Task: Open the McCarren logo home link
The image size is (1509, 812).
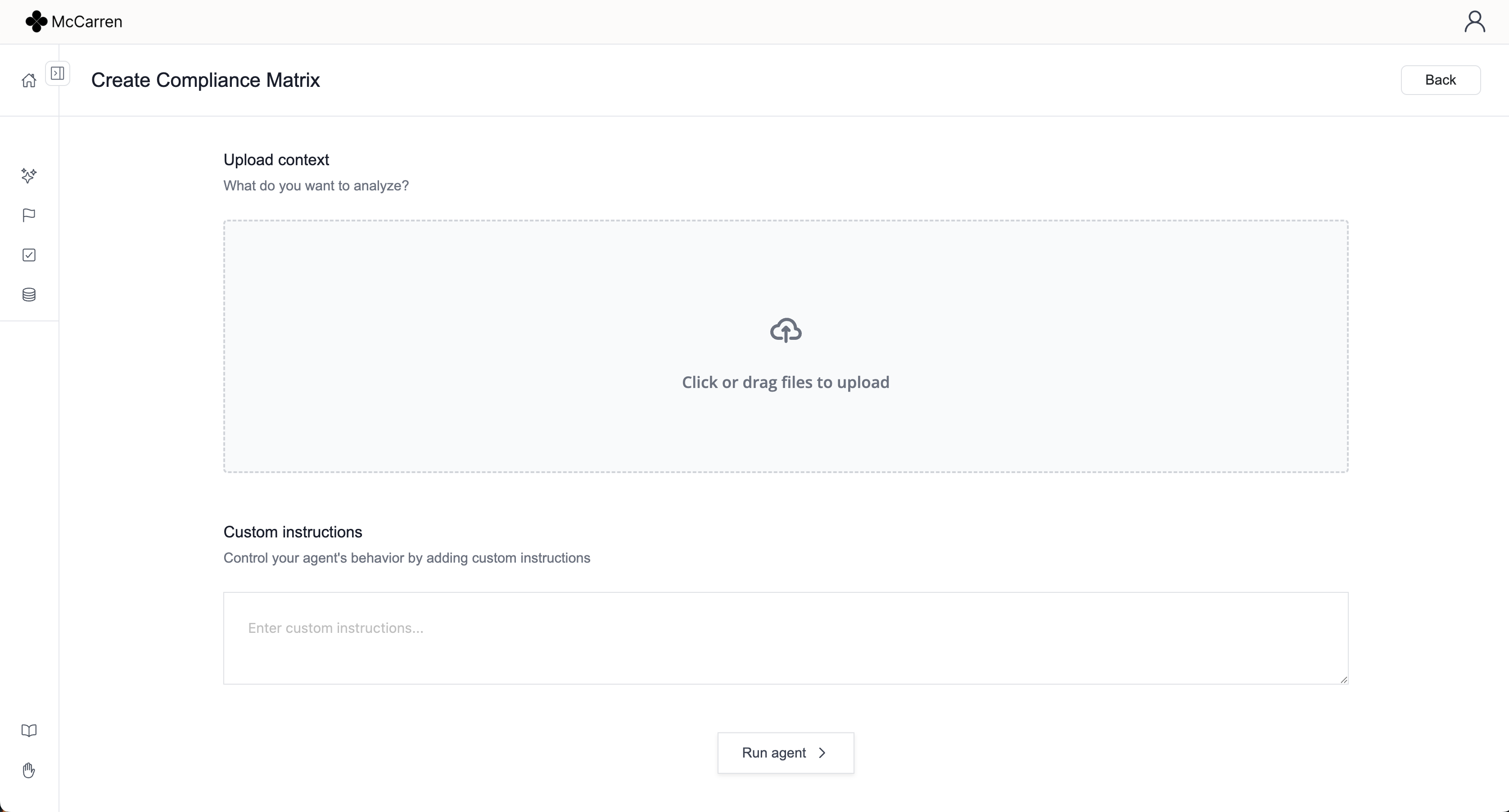Action: [x=74, y=22]
